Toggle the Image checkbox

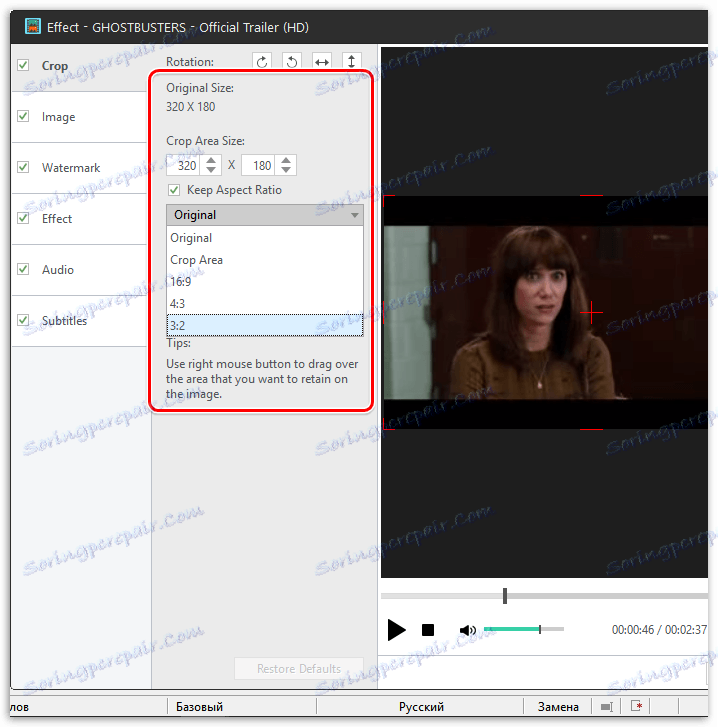(23, 116)
